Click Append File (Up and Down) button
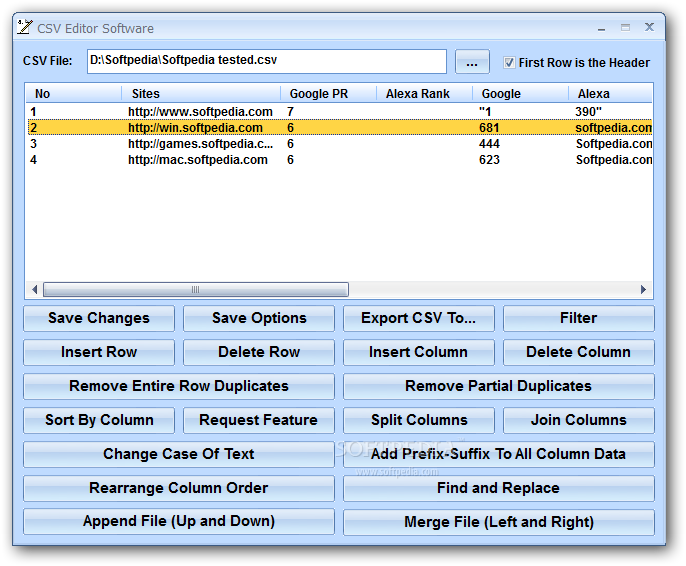 tap(179, 522)
